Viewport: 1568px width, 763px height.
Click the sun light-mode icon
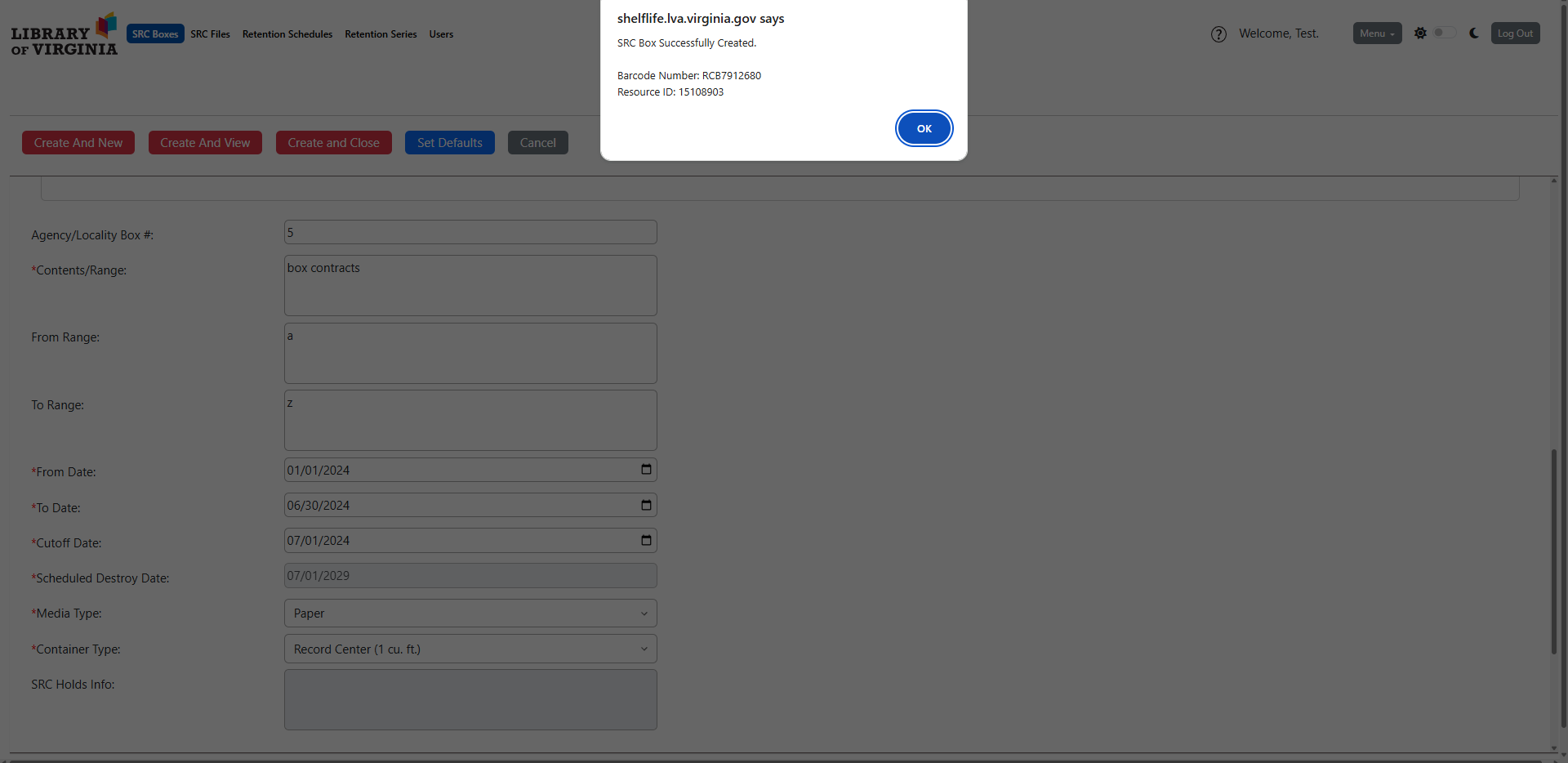(x=1420, y=33)
